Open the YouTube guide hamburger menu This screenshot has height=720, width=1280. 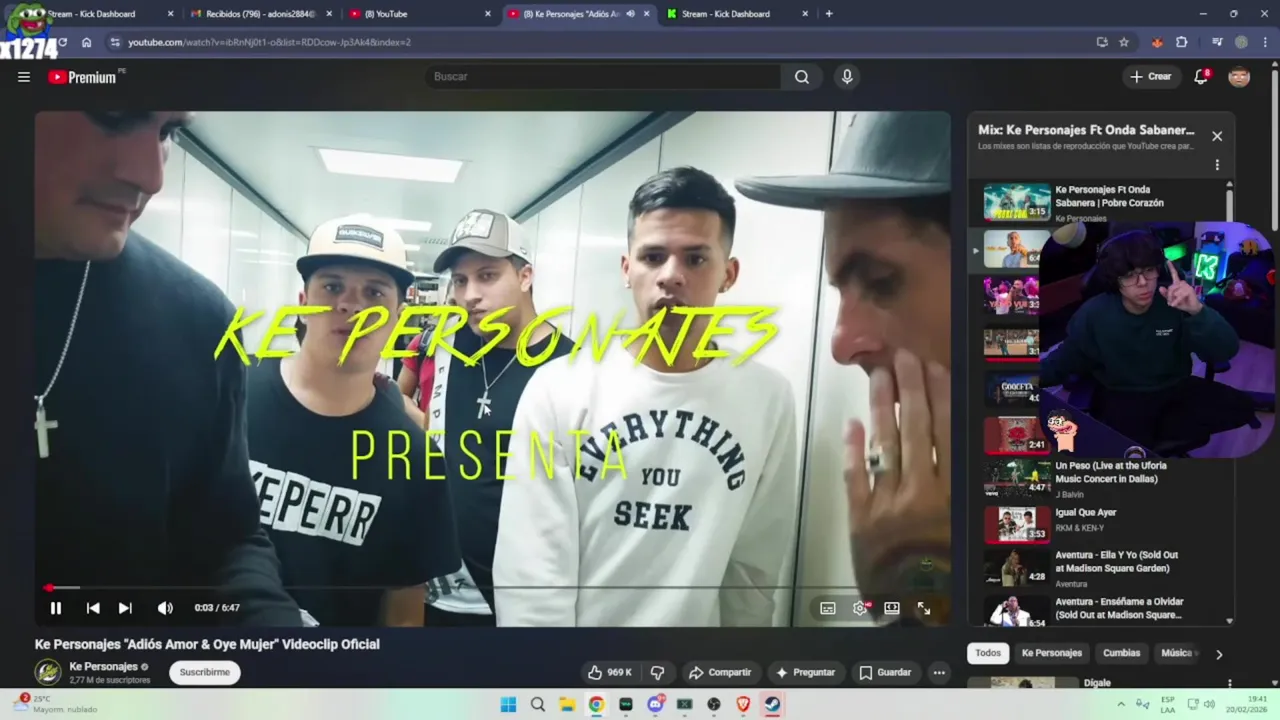pyautogui.click(x=24, y=77)
